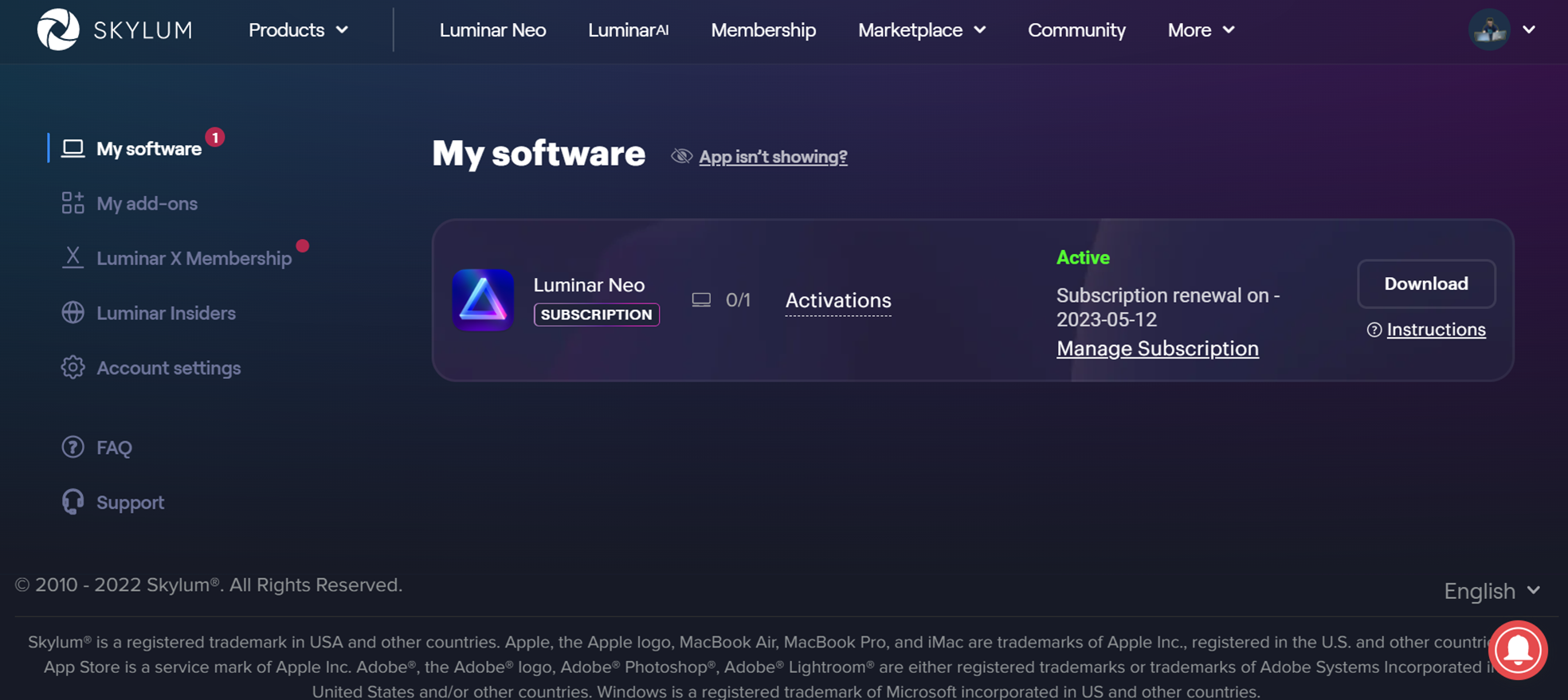Click the My software laptop icon
The height and width of the screenshot is (700, 1568).
[73, 149]
